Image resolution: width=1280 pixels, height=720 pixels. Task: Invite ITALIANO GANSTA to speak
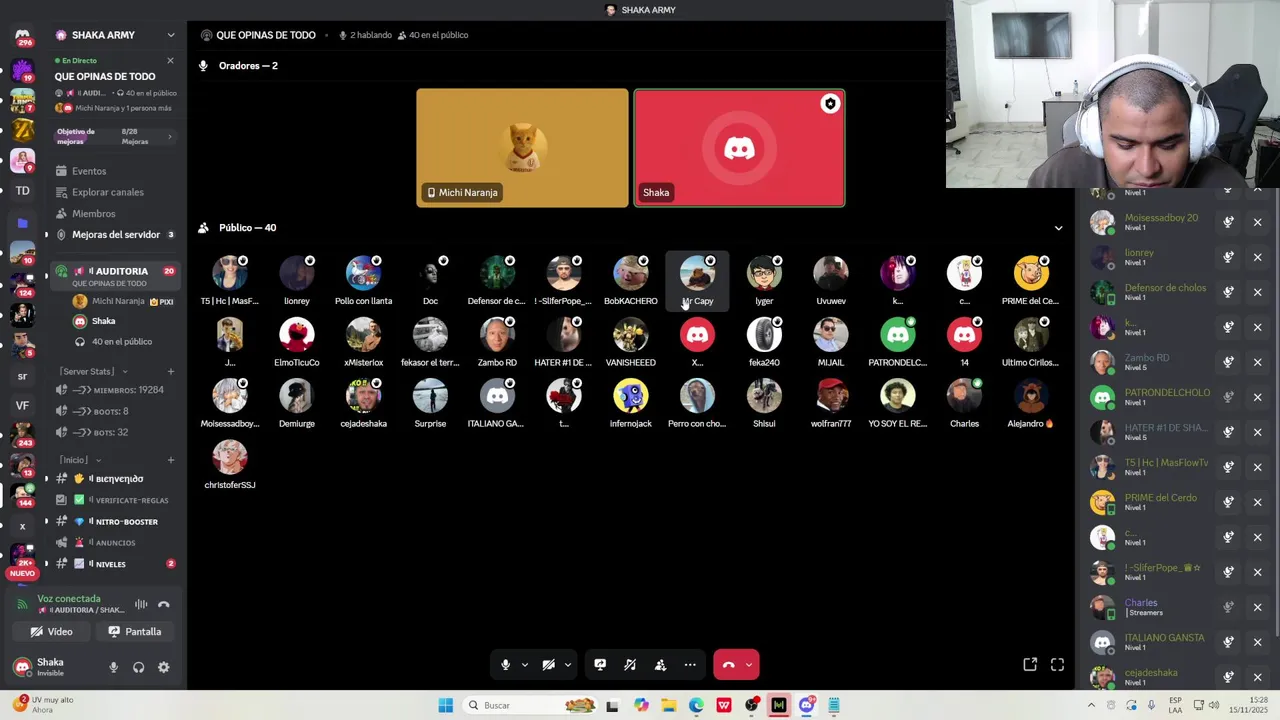[x=1228, y=642]
